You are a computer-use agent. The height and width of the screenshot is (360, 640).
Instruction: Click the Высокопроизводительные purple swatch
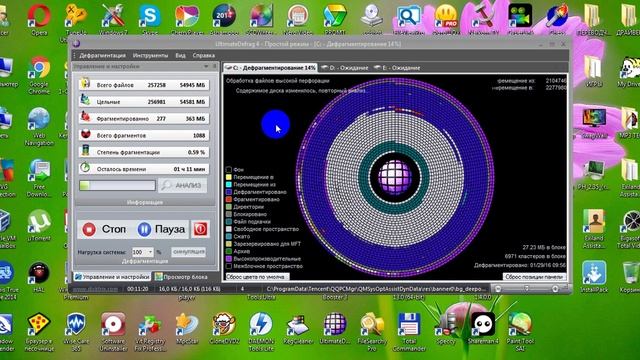pos(229,258)
